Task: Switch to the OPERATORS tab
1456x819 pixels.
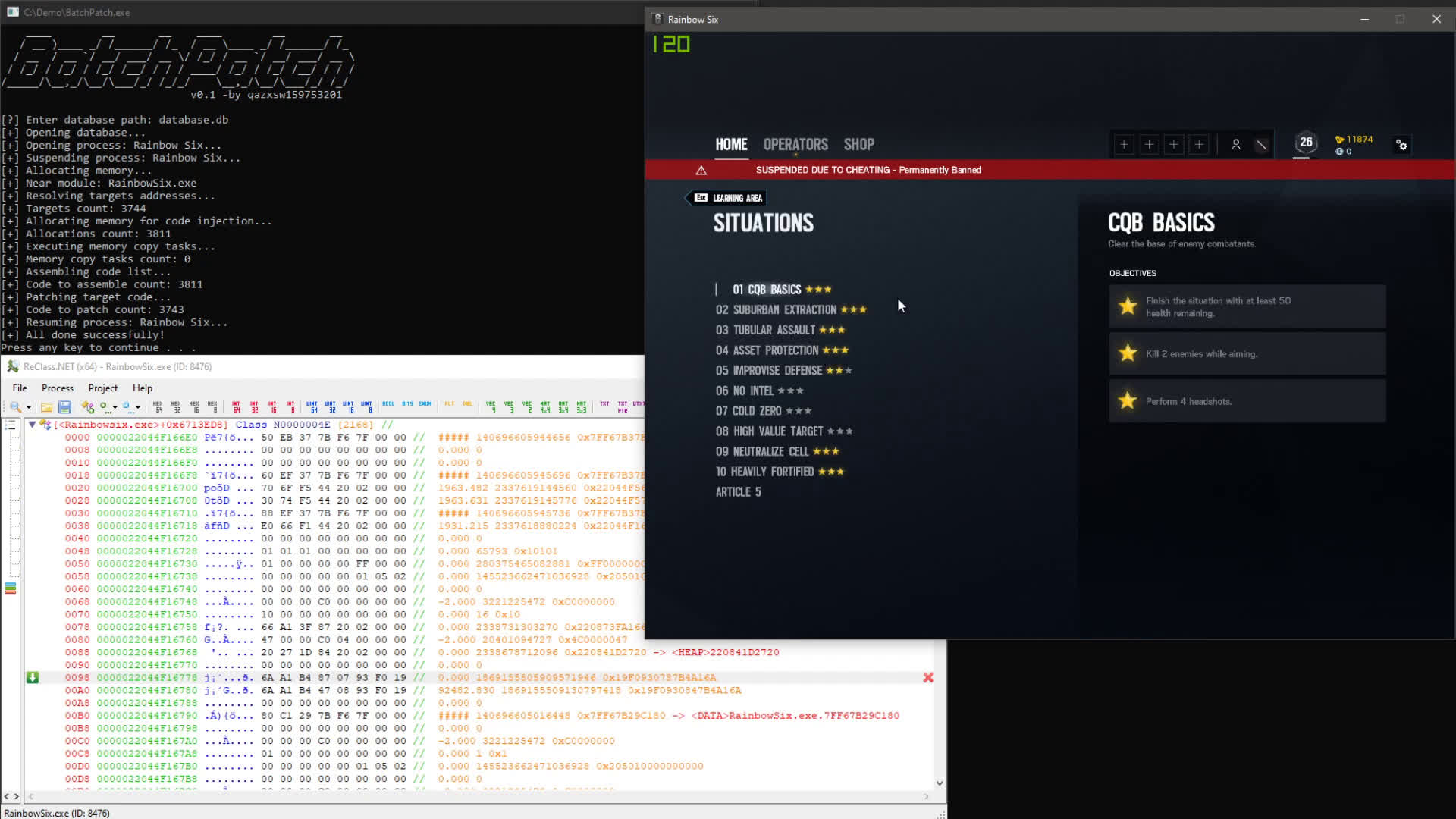Action: [795, 144]
